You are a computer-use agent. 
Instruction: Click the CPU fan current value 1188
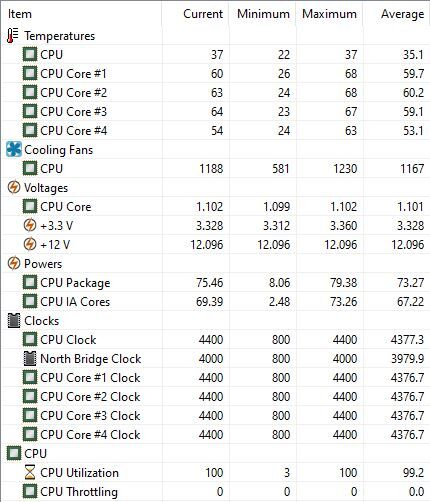(211, 169)
